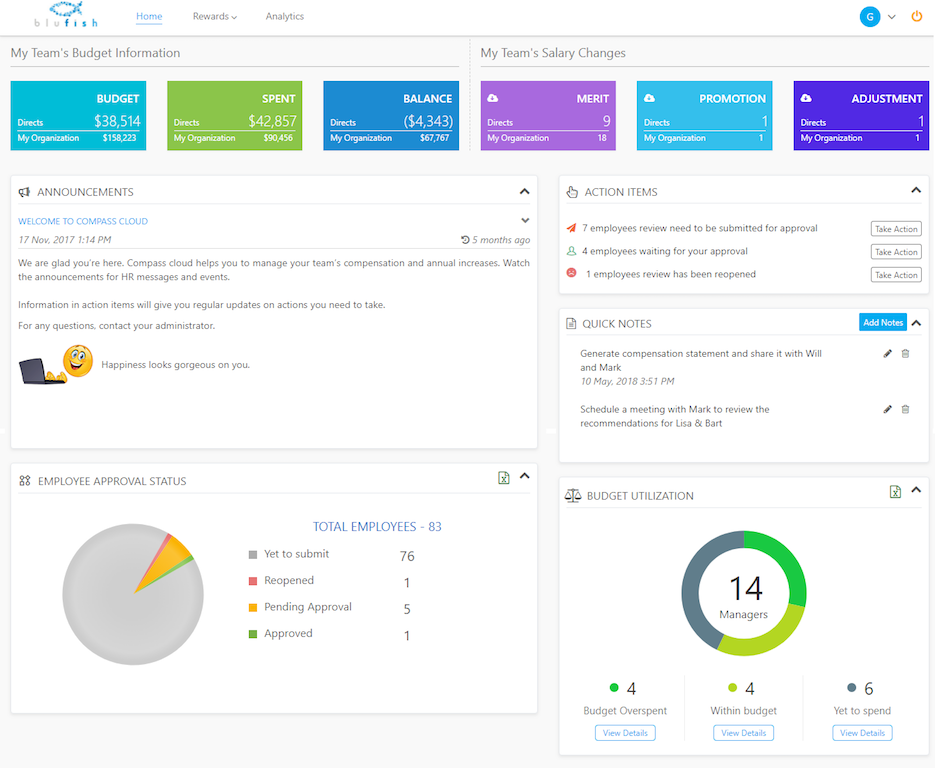Click the red sad face reopened icon
The height and width of the screenshot is (768, 935).
point(571,272)
